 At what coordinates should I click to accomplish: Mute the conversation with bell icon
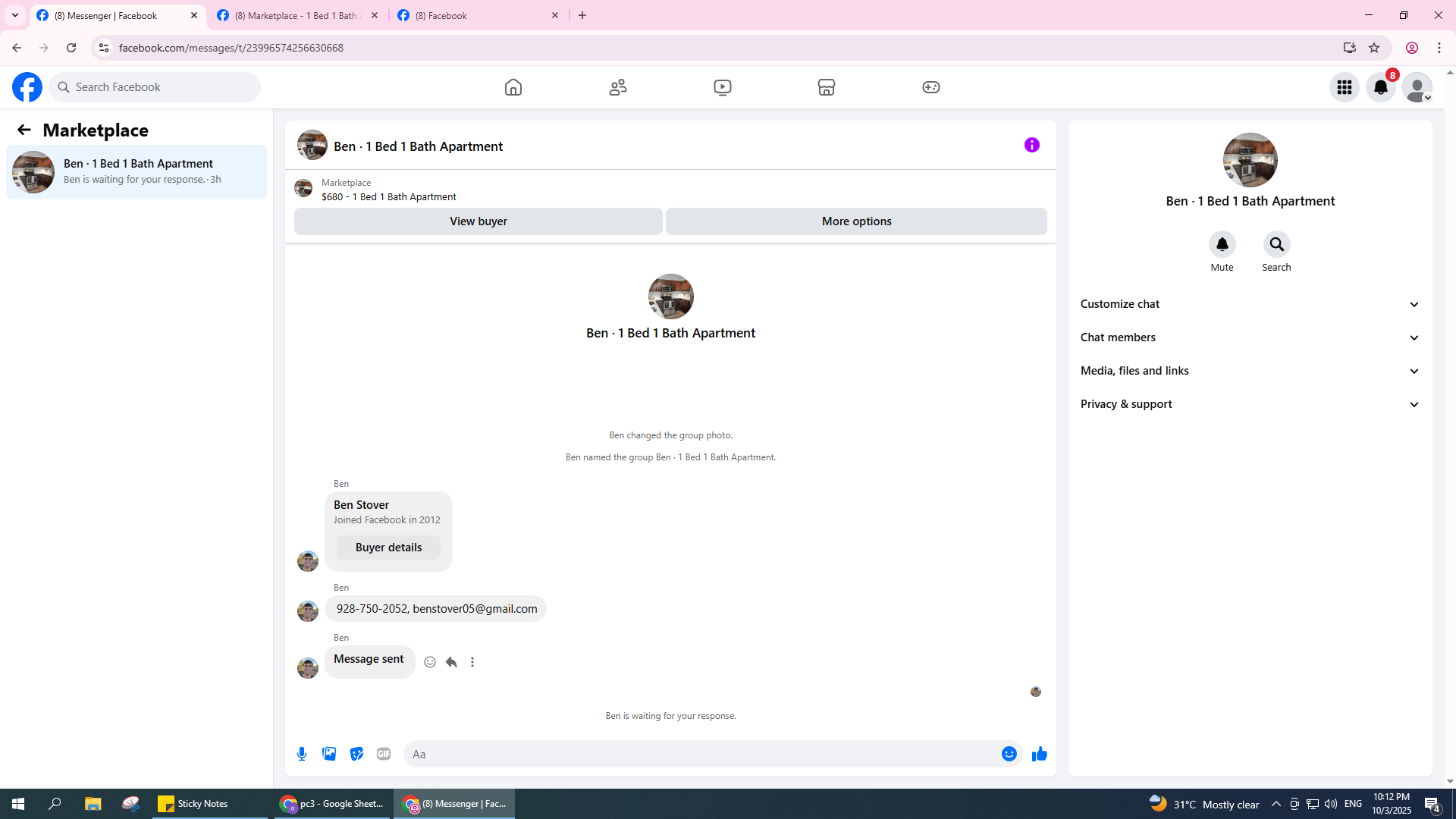1222,244
